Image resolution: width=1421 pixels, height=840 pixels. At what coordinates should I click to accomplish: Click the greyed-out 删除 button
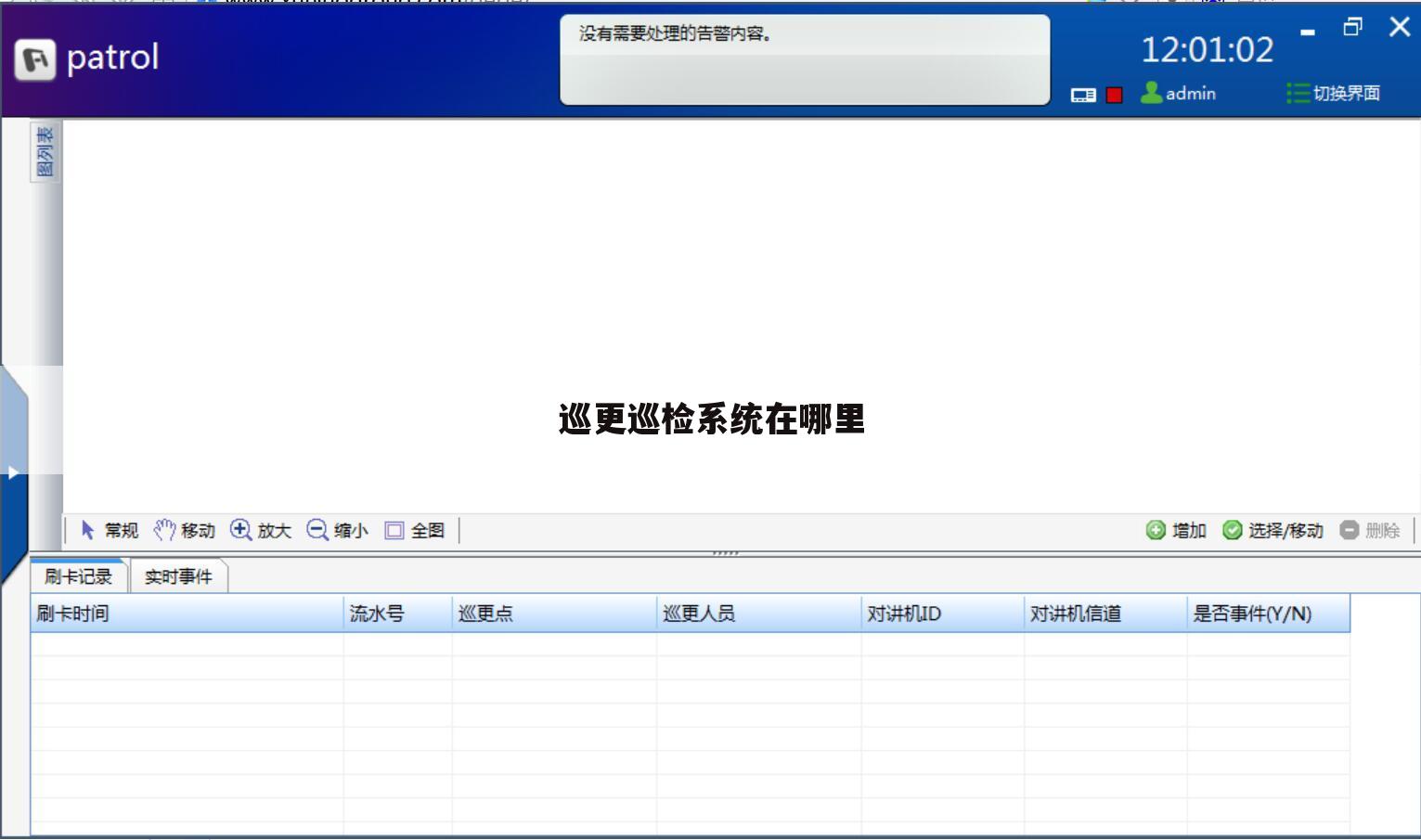(1370, 530)
